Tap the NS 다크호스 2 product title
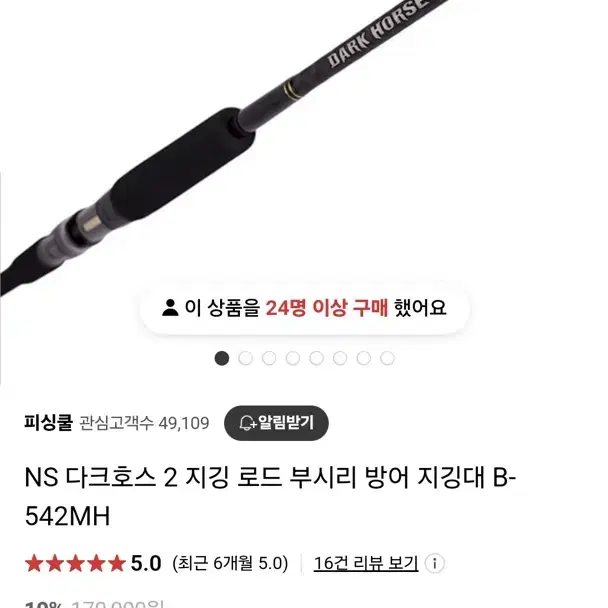 (x=270, y=496)
